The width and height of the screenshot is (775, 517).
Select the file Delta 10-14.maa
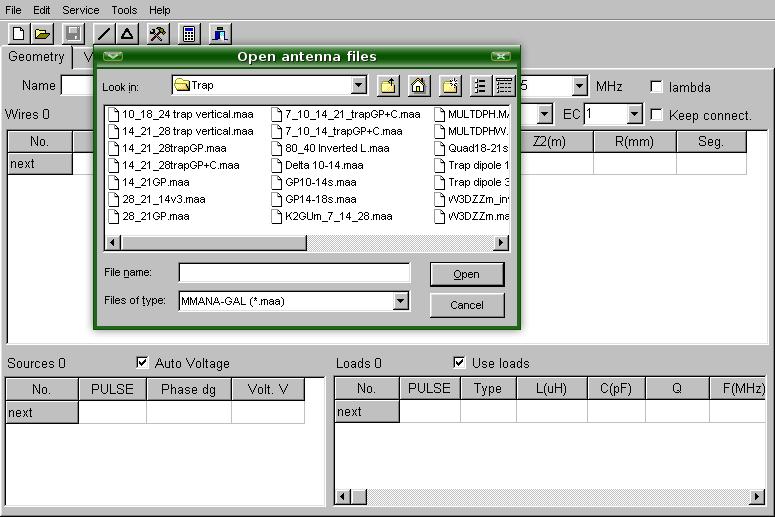323,165
